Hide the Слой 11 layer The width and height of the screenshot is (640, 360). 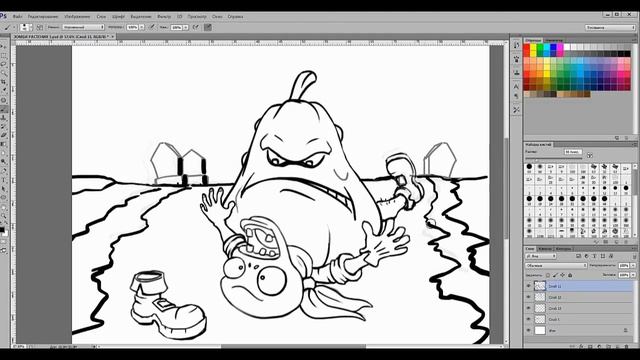tap(528, 286)
